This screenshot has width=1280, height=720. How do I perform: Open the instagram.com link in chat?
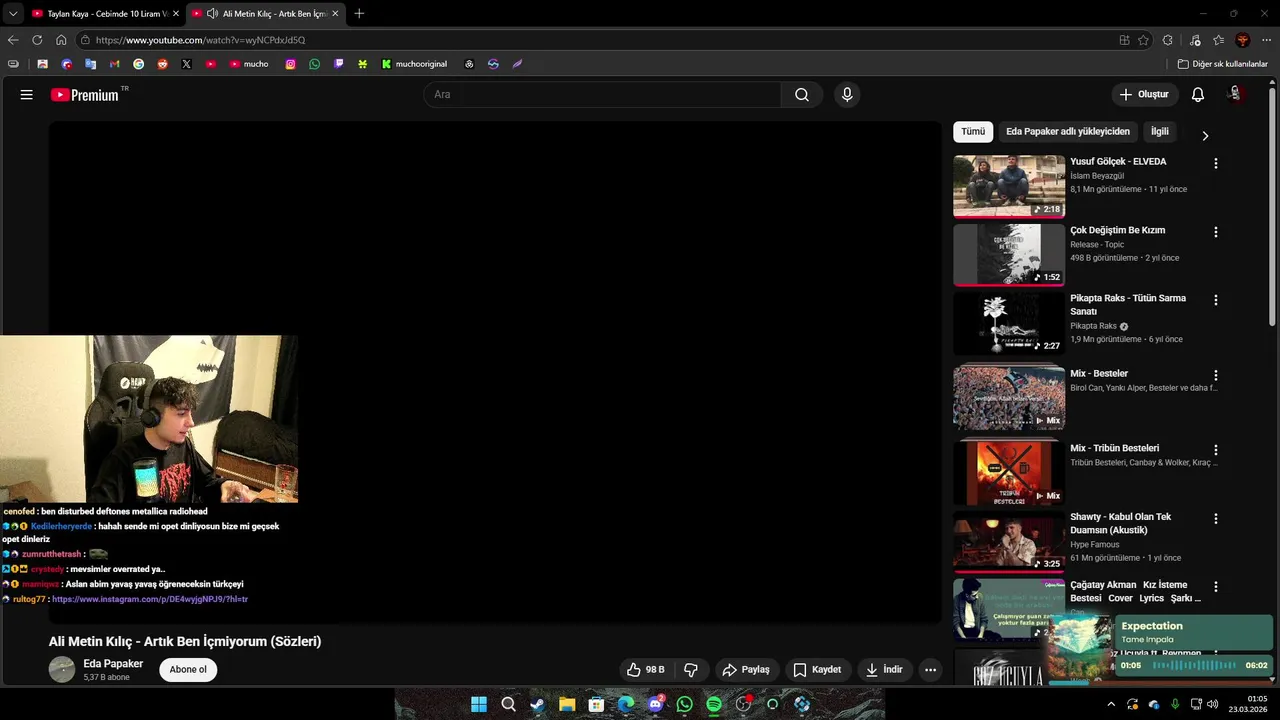tap(150, 599)
